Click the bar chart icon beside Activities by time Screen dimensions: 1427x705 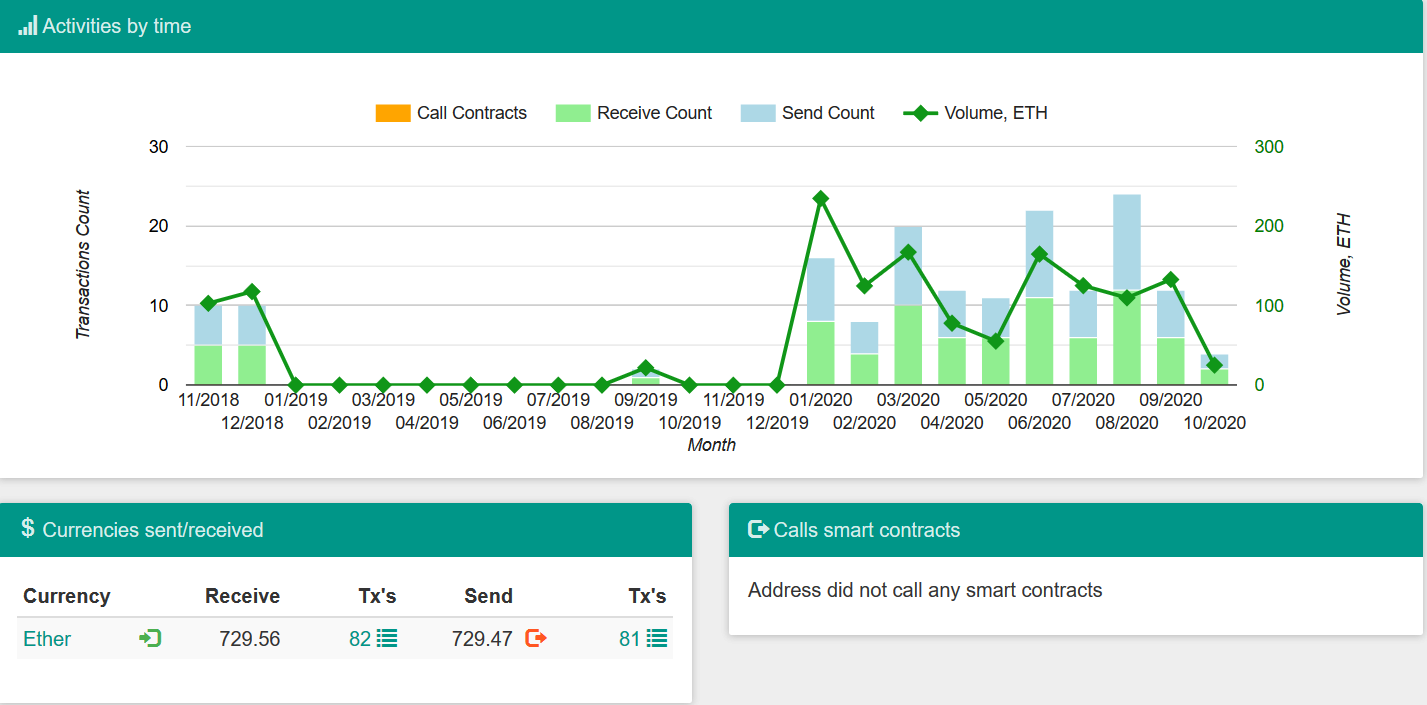(27, 26)
